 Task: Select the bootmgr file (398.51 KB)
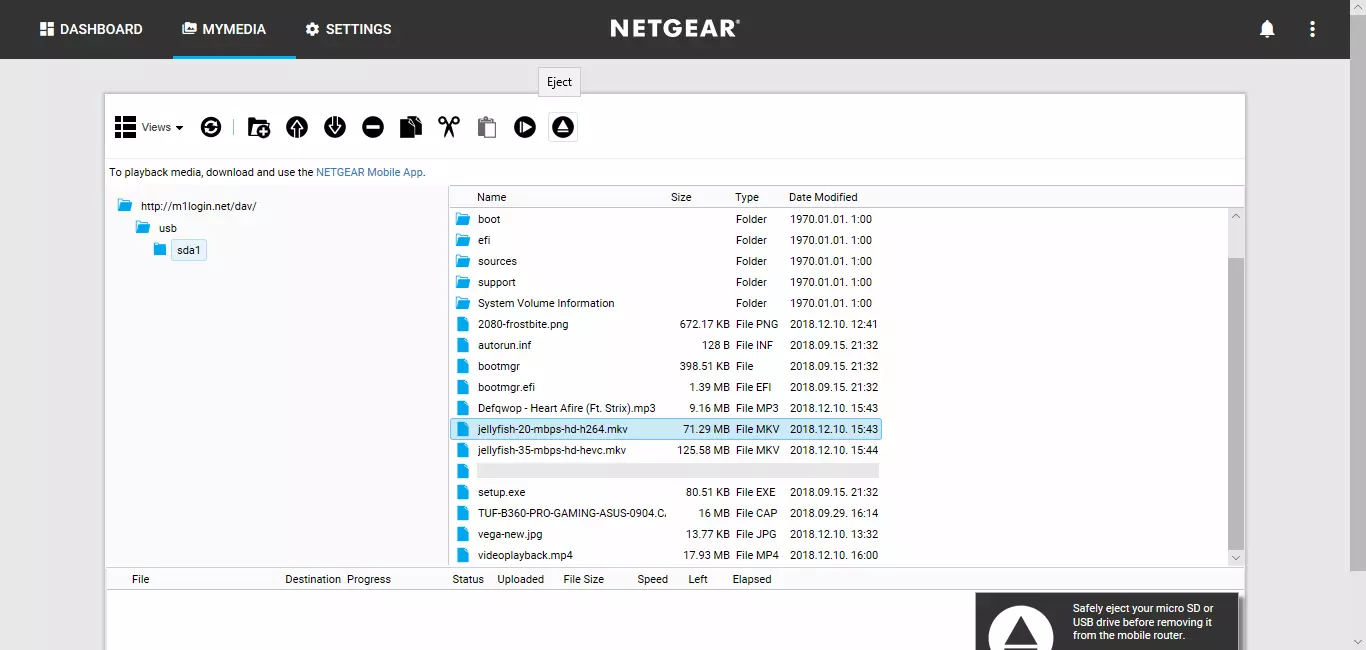666,366
